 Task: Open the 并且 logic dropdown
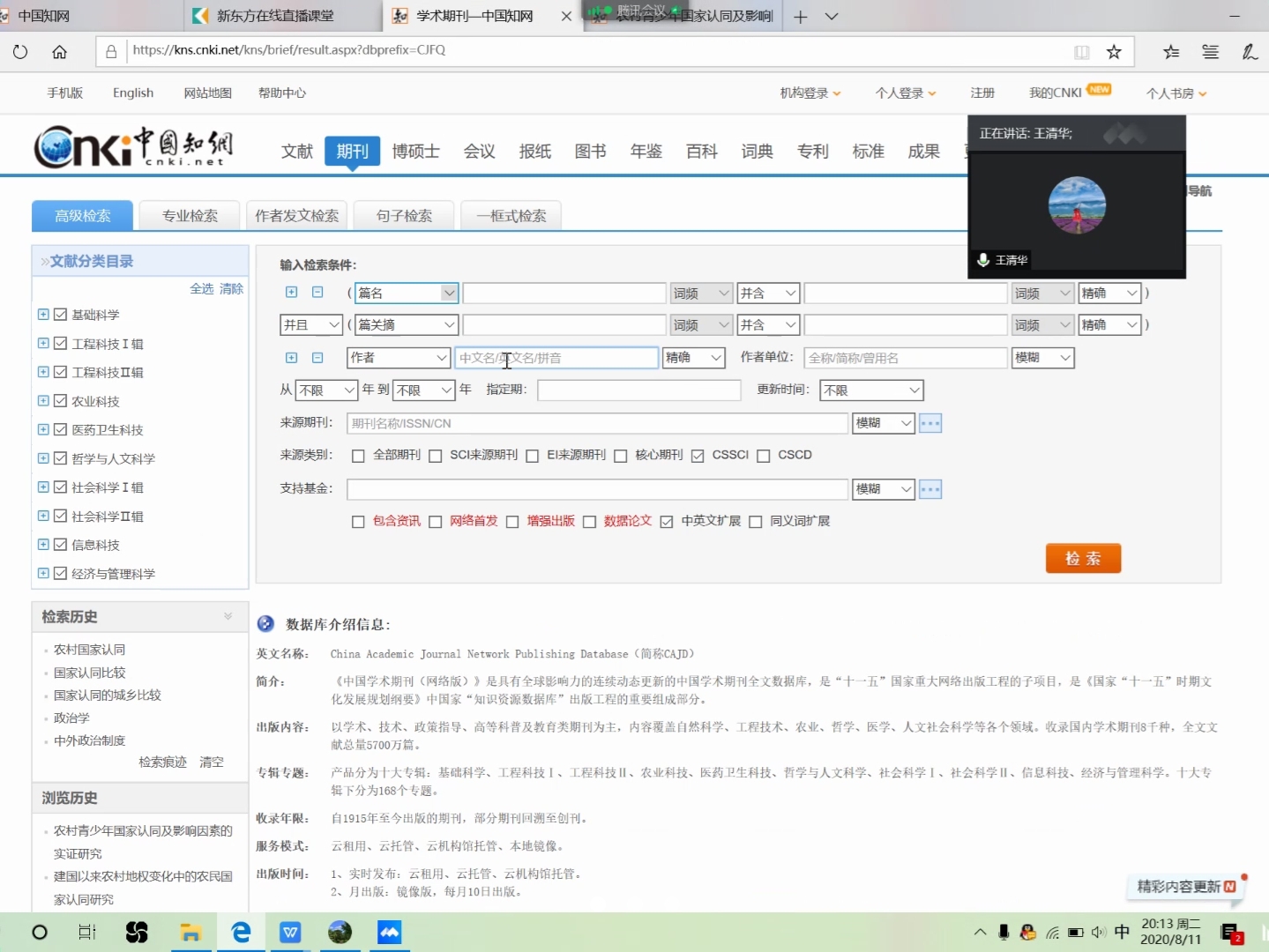311,325
